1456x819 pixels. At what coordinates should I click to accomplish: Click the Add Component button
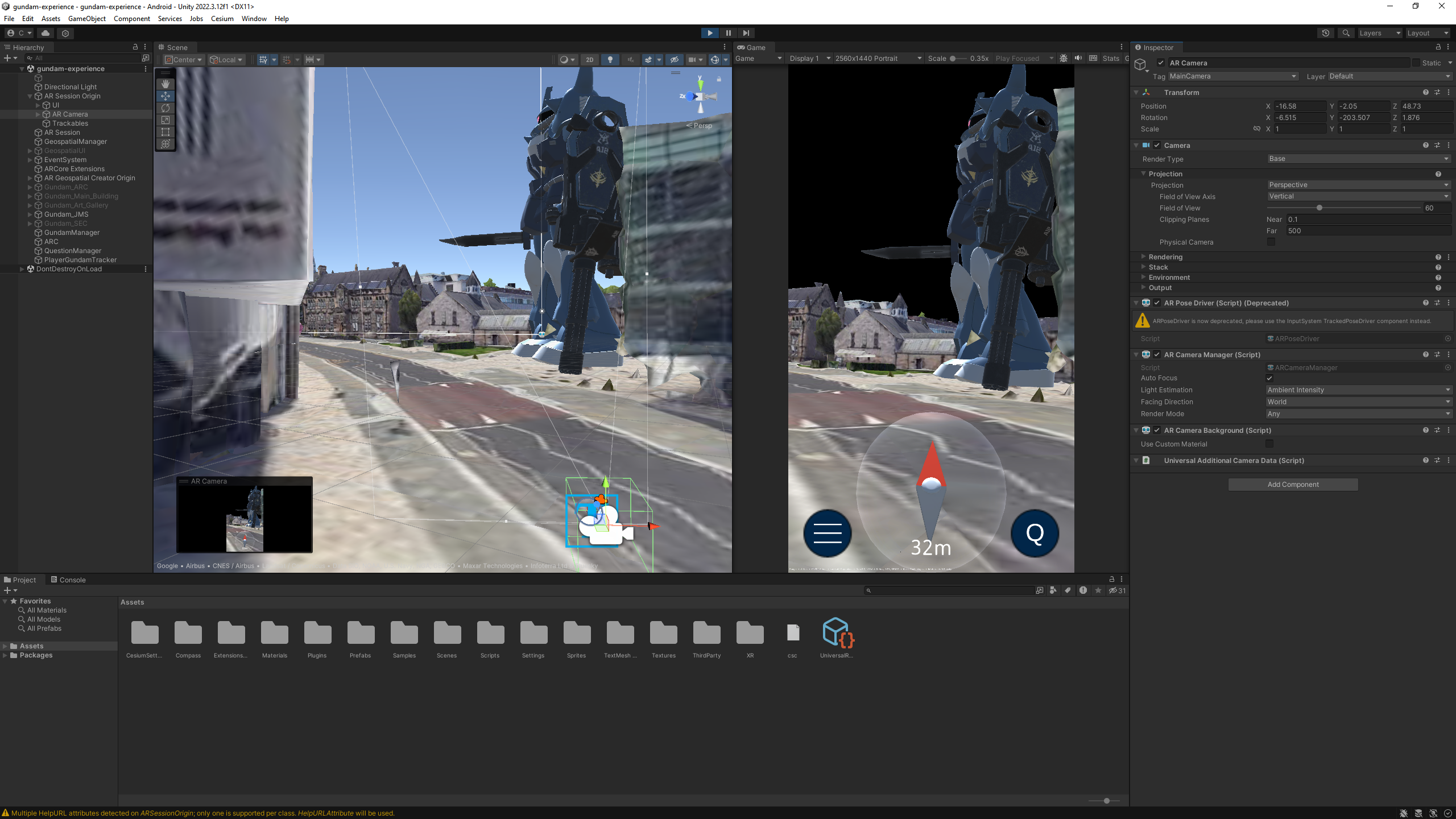[x=1292, y=484]
